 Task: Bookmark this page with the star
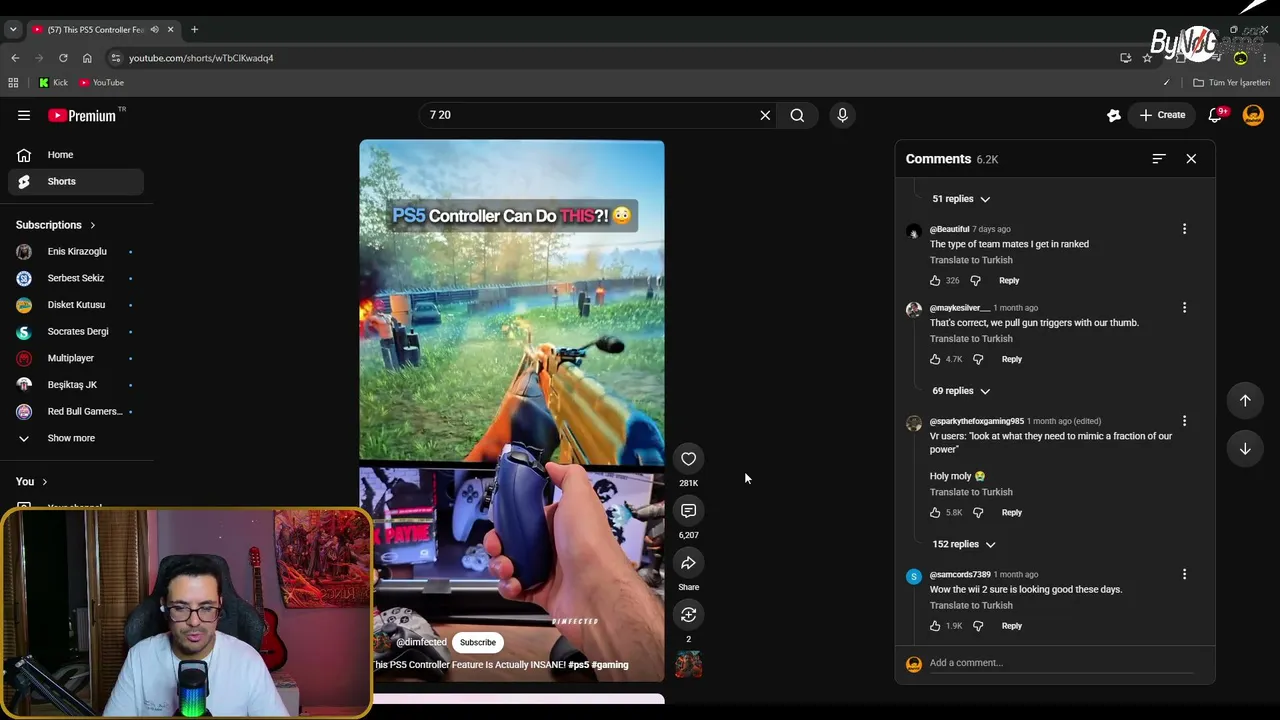click(1147, 58)
